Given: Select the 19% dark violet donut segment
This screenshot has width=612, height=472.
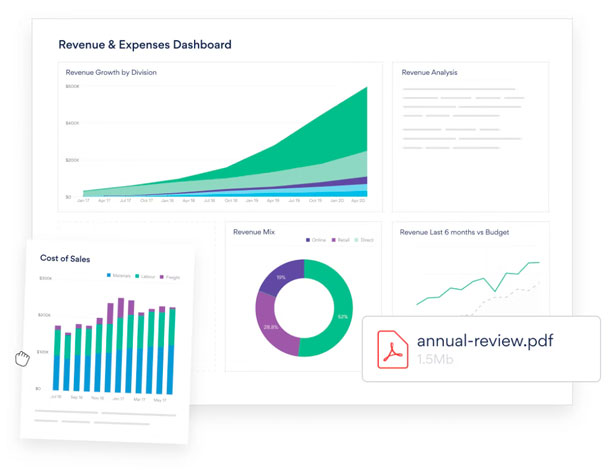Looking at the screenshot, I should click(x=280, y=276).
